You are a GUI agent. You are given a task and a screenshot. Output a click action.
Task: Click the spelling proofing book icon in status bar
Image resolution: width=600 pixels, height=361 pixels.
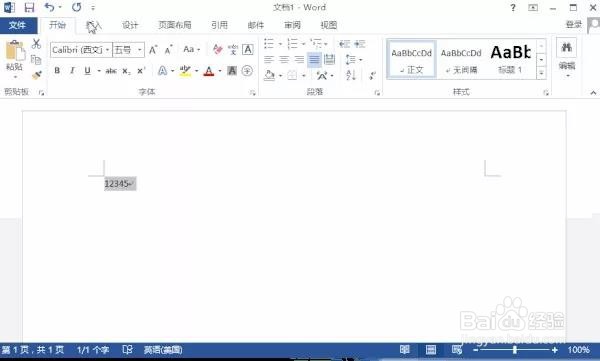127,350
